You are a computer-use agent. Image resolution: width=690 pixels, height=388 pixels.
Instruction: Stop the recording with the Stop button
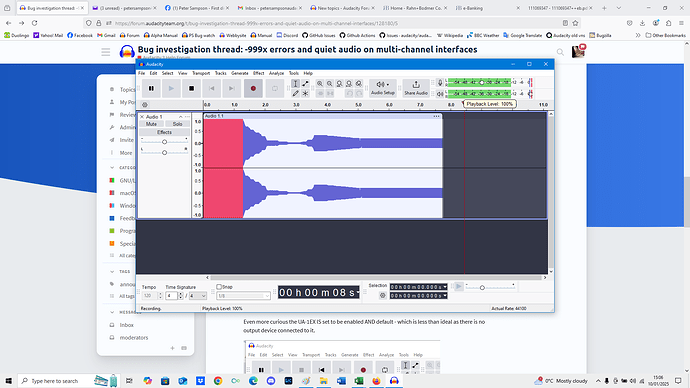tap(191, 88)
